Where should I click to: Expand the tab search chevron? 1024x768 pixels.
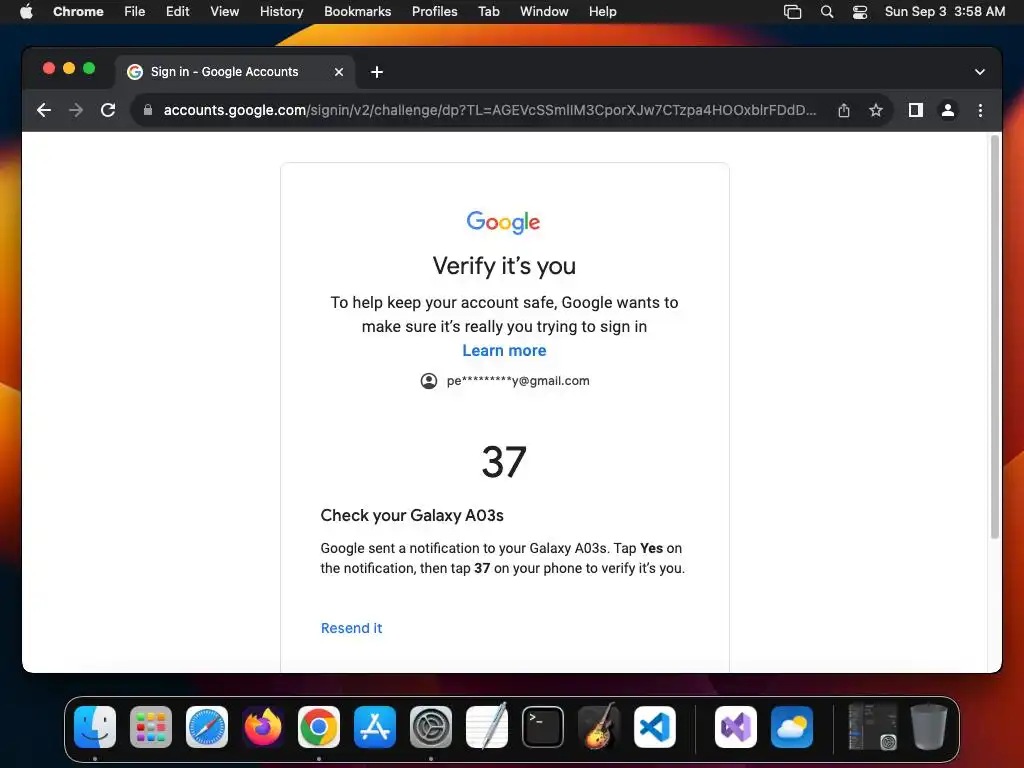click(x=980, y=72)
